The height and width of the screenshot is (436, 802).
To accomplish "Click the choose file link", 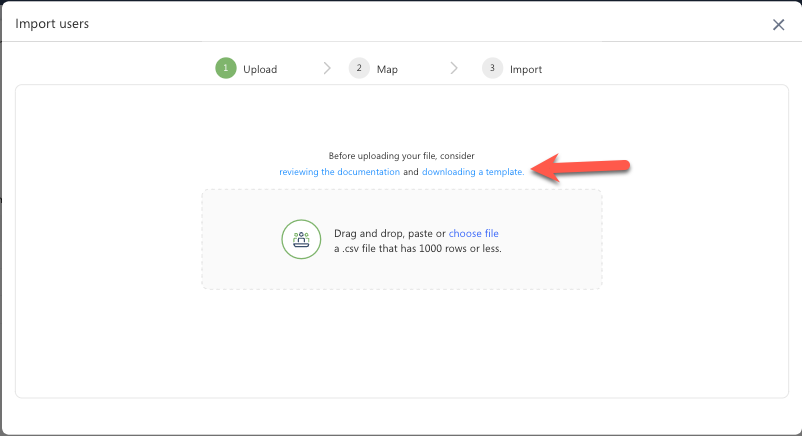I will point(473,234).
